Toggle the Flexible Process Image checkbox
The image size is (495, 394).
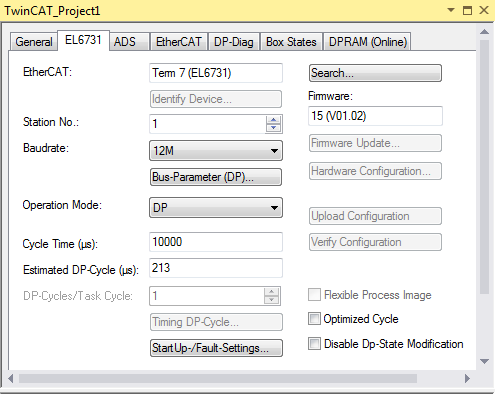point(314,295)
